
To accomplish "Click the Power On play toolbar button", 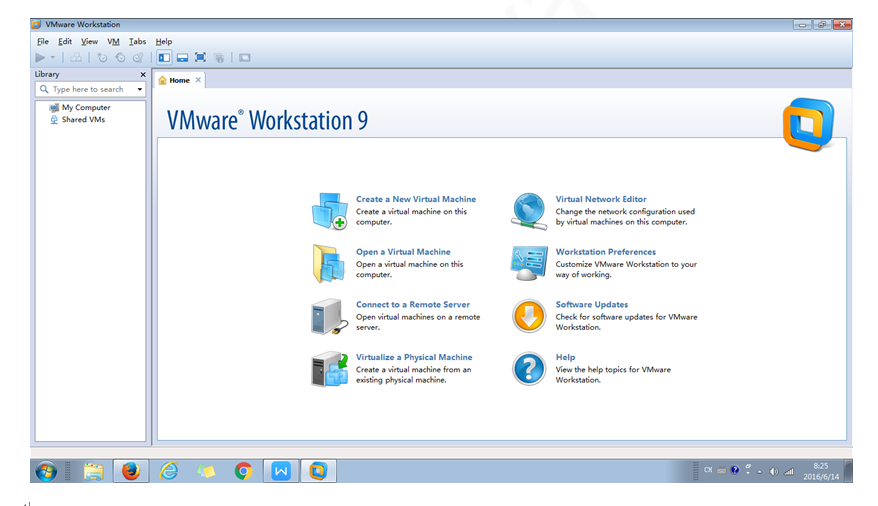I will 40,57.
